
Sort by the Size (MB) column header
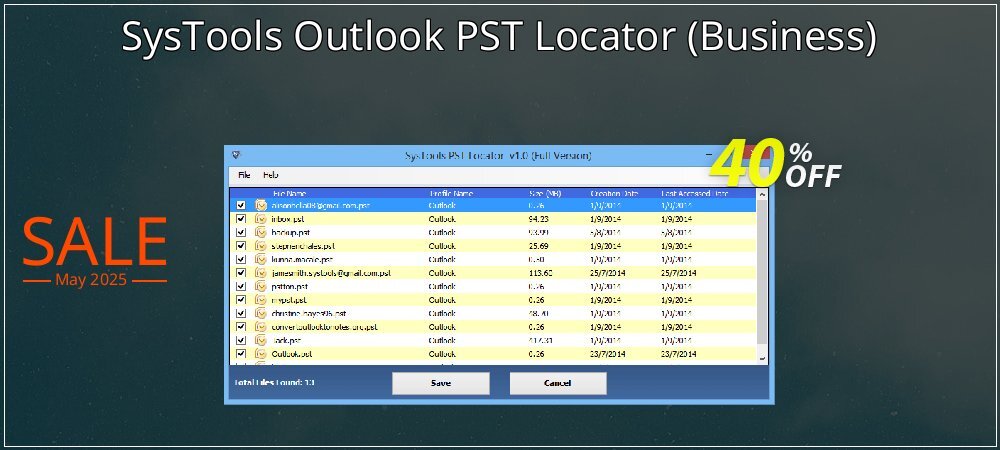click(x=545, y=193)
